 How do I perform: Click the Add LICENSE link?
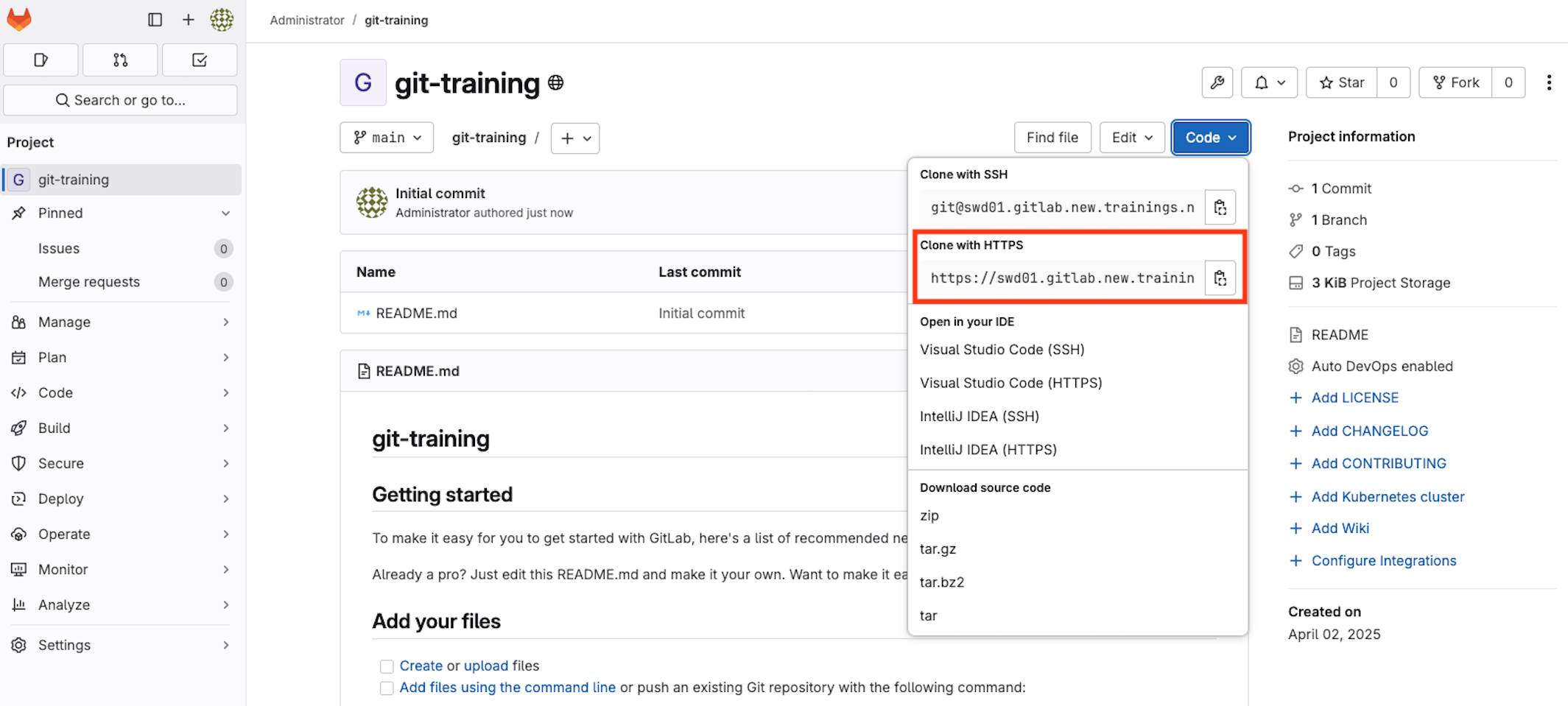click(x=1354, y=398)
